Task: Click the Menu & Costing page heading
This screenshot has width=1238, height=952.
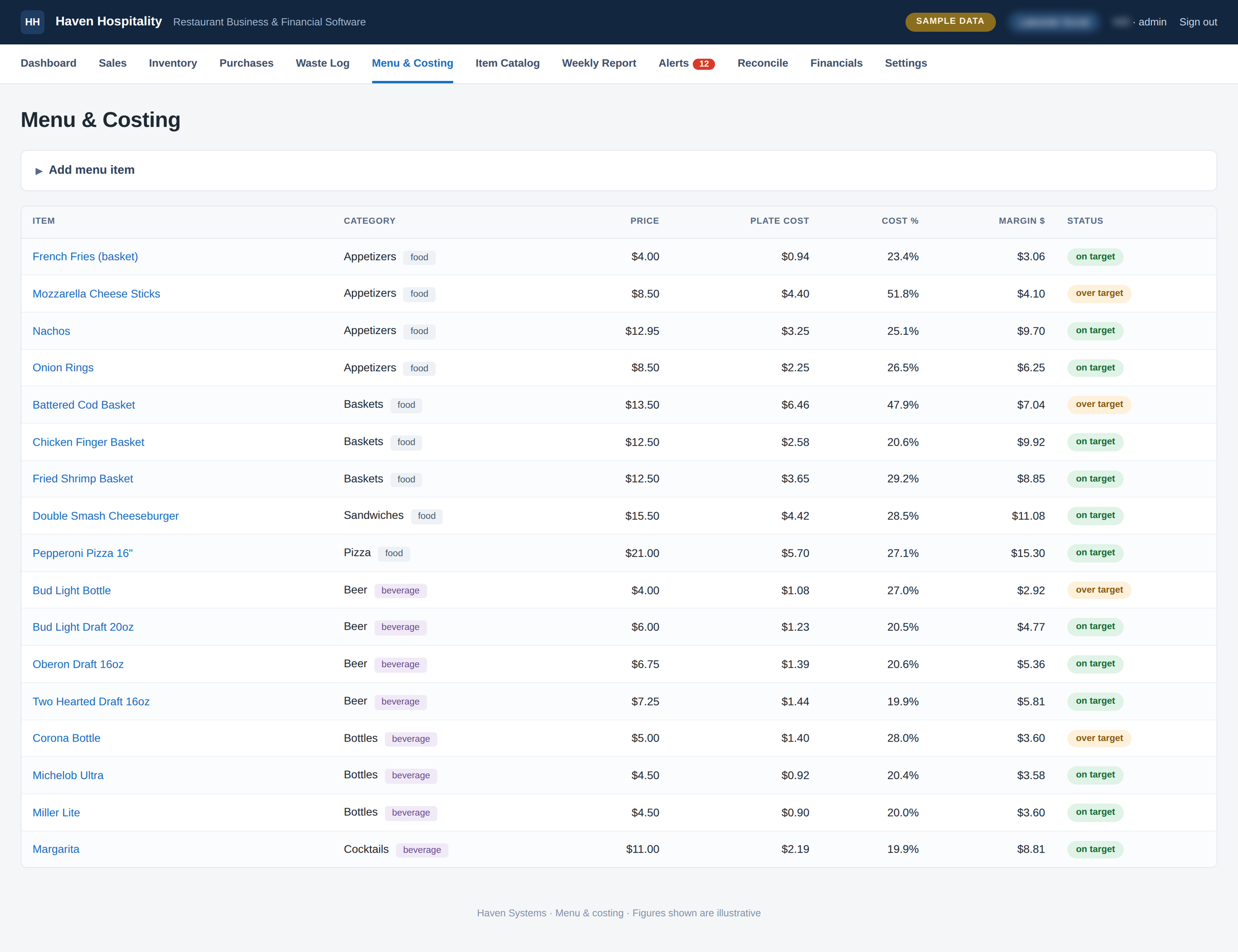Action: 101,120
